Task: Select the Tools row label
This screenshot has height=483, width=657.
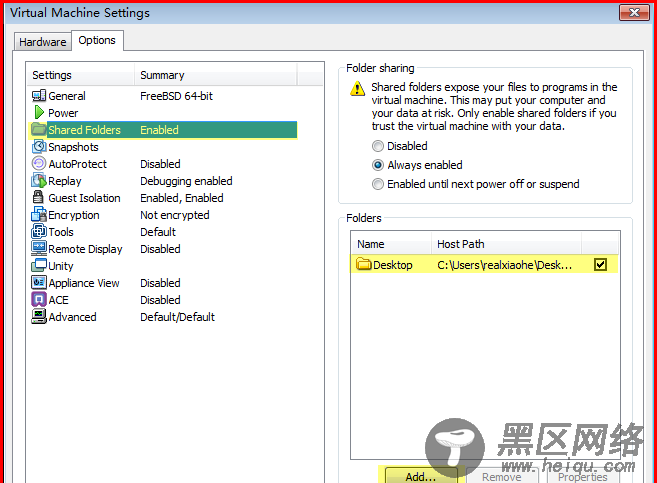Action: click(x=61, y=232)
